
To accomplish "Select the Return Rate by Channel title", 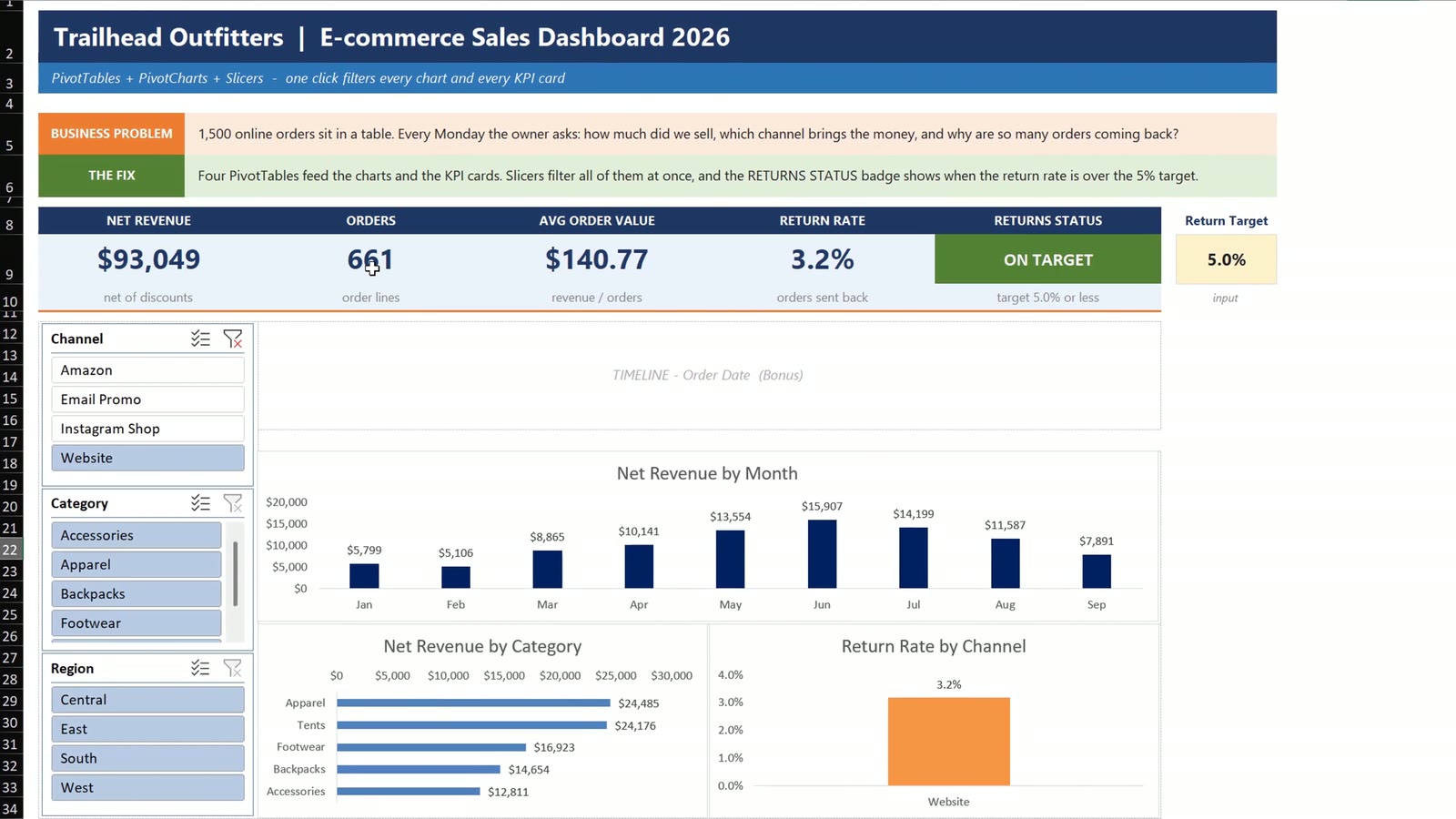I will coord(934,646).
